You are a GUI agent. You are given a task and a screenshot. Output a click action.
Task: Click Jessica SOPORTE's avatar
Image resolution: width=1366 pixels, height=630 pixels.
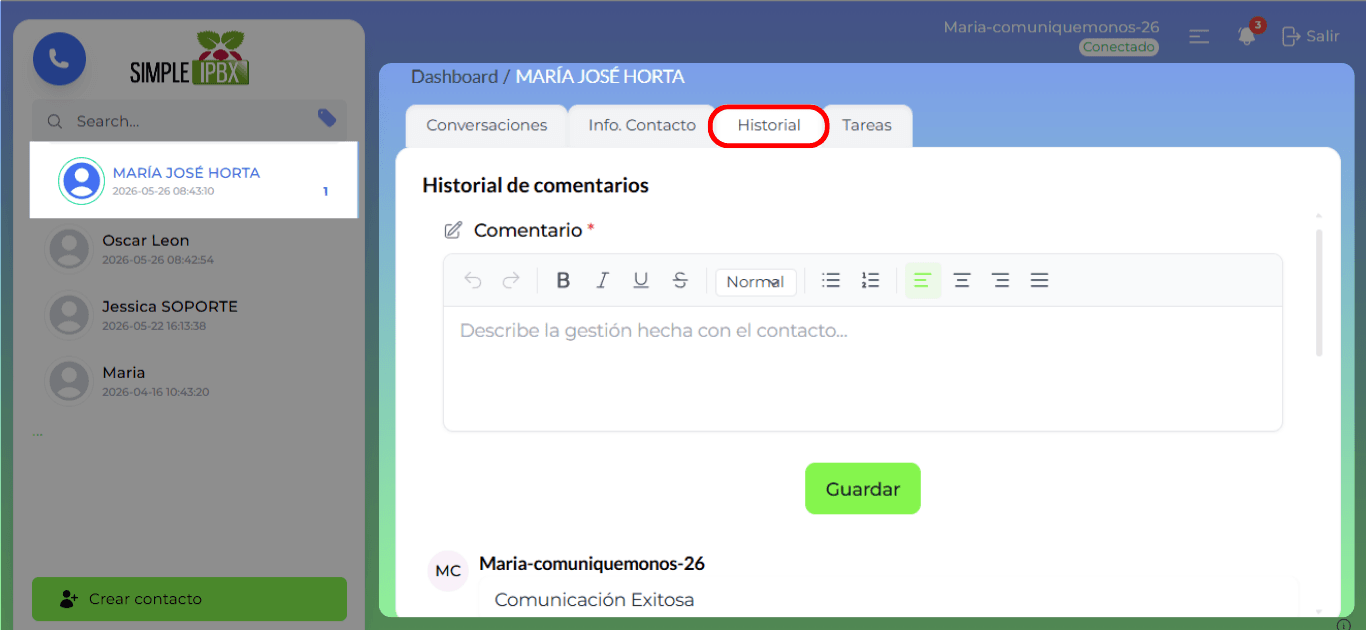point(70,315)
